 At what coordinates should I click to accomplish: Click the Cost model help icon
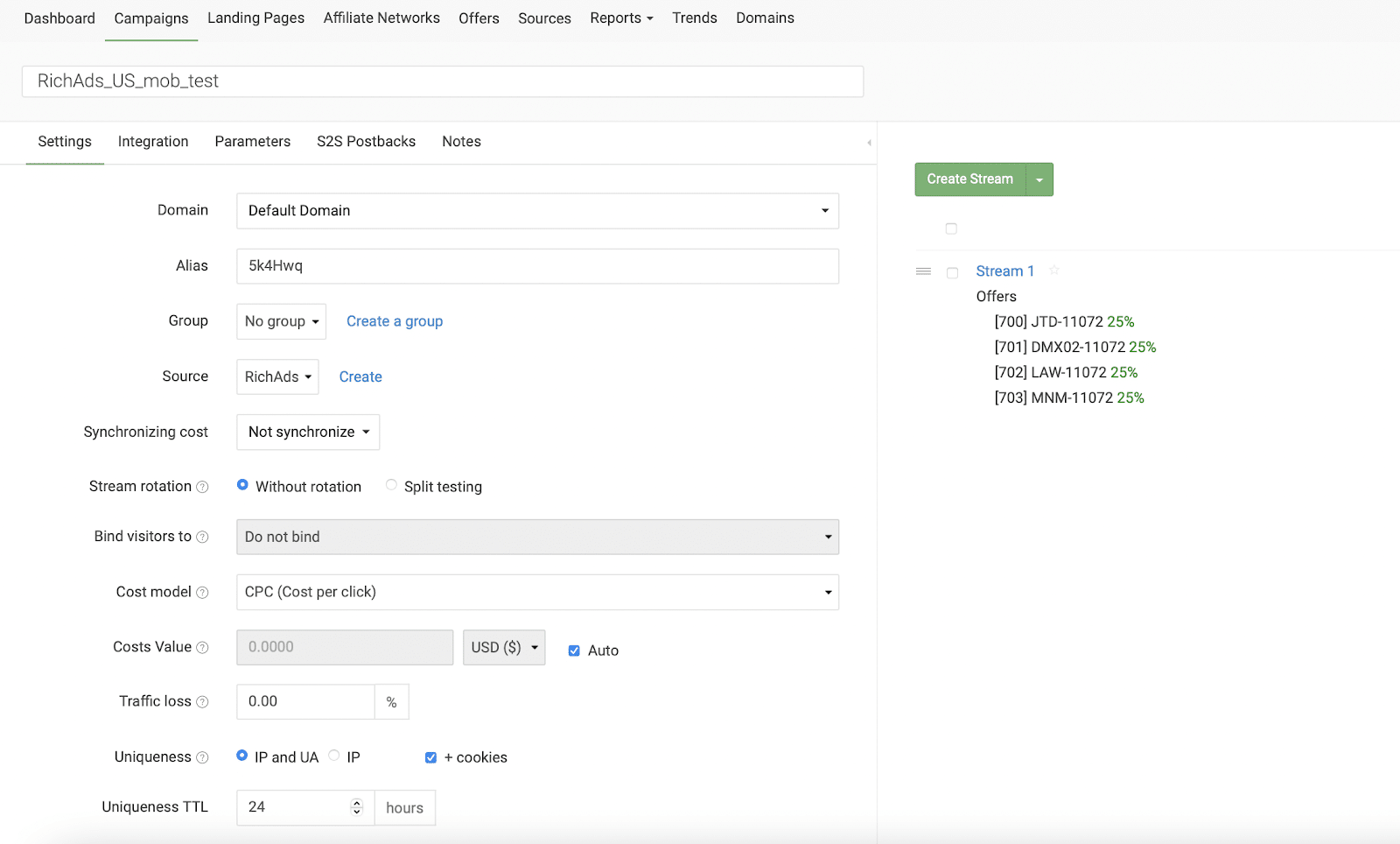202,593
